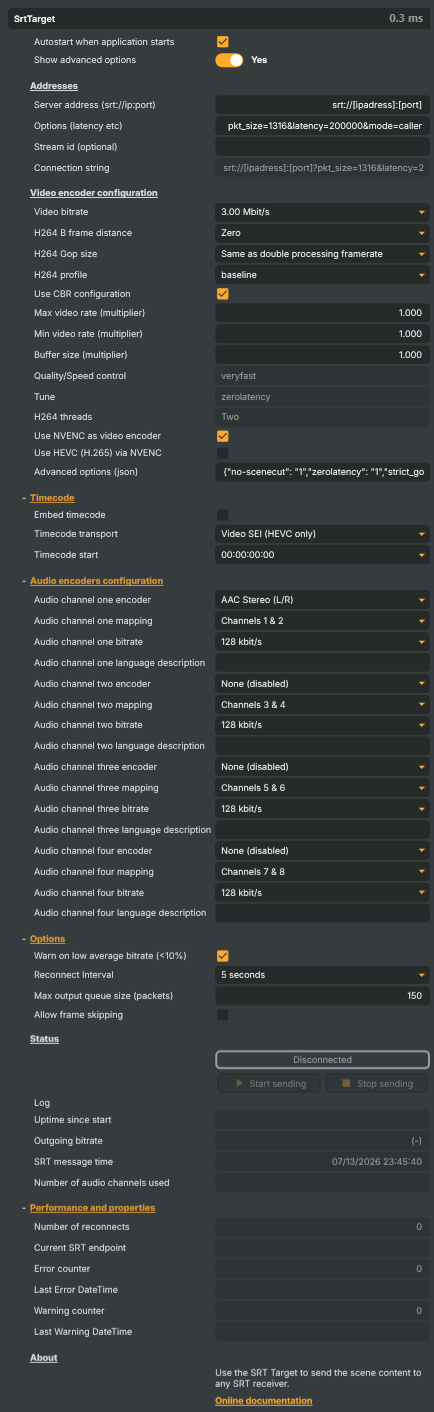
Task: Open Audio channel two encoder dropdown
Action: pyautogui.click(x=323, y=684)
